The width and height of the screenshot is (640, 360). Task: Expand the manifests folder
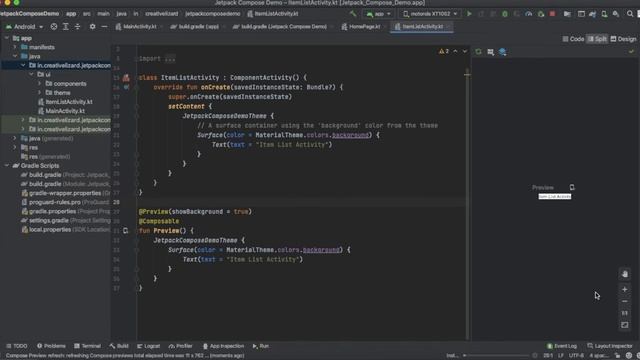click(15, 47)
